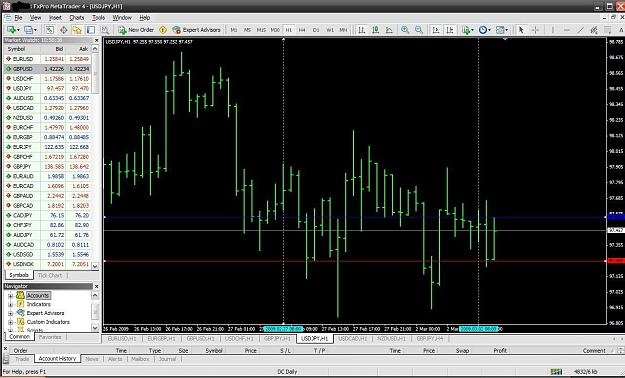Image resolution: width=625 pixels, height=378 pixels.
Task: Select the arrow Cursor tool
Action: pos(521,30)
